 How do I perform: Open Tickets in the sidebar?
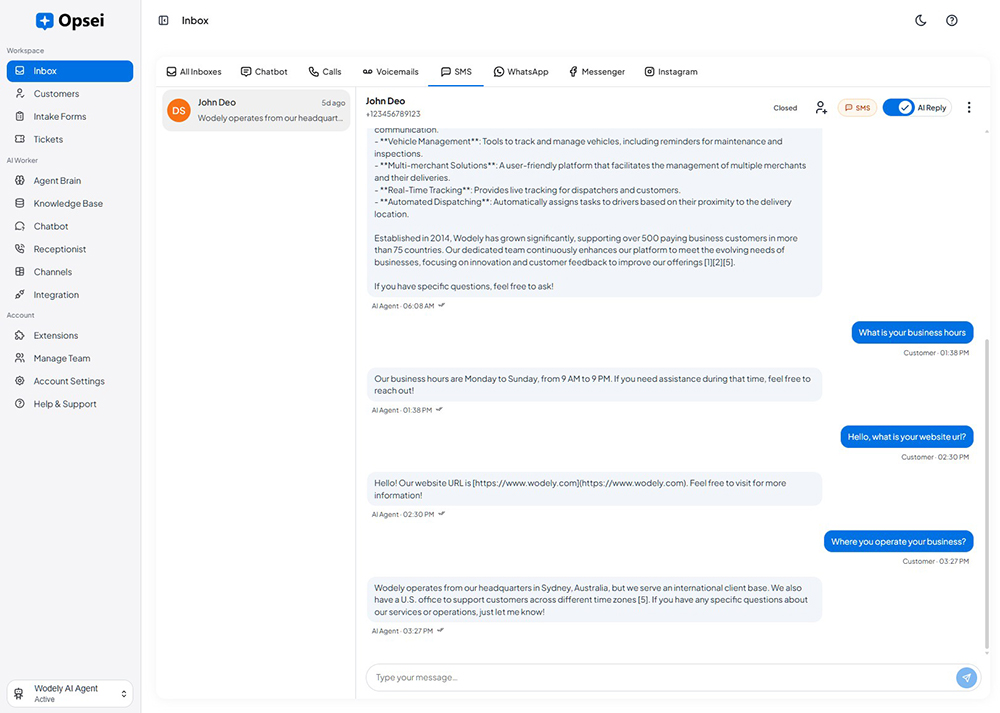[70, 139]
